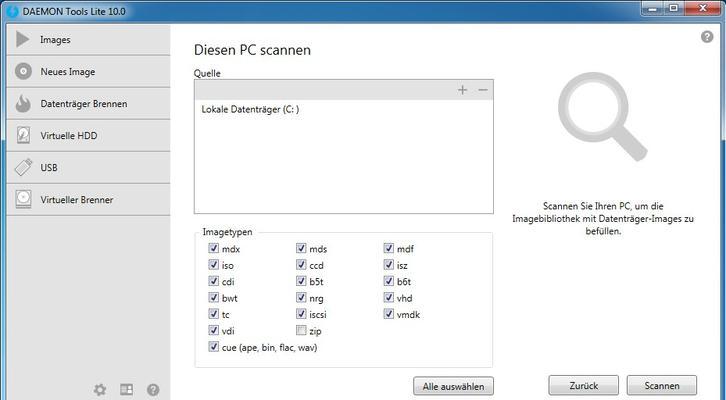This screenshot has height=400, width=726.
Task: Click the top-right help question-mark icon
Action: tap(707, 37)
